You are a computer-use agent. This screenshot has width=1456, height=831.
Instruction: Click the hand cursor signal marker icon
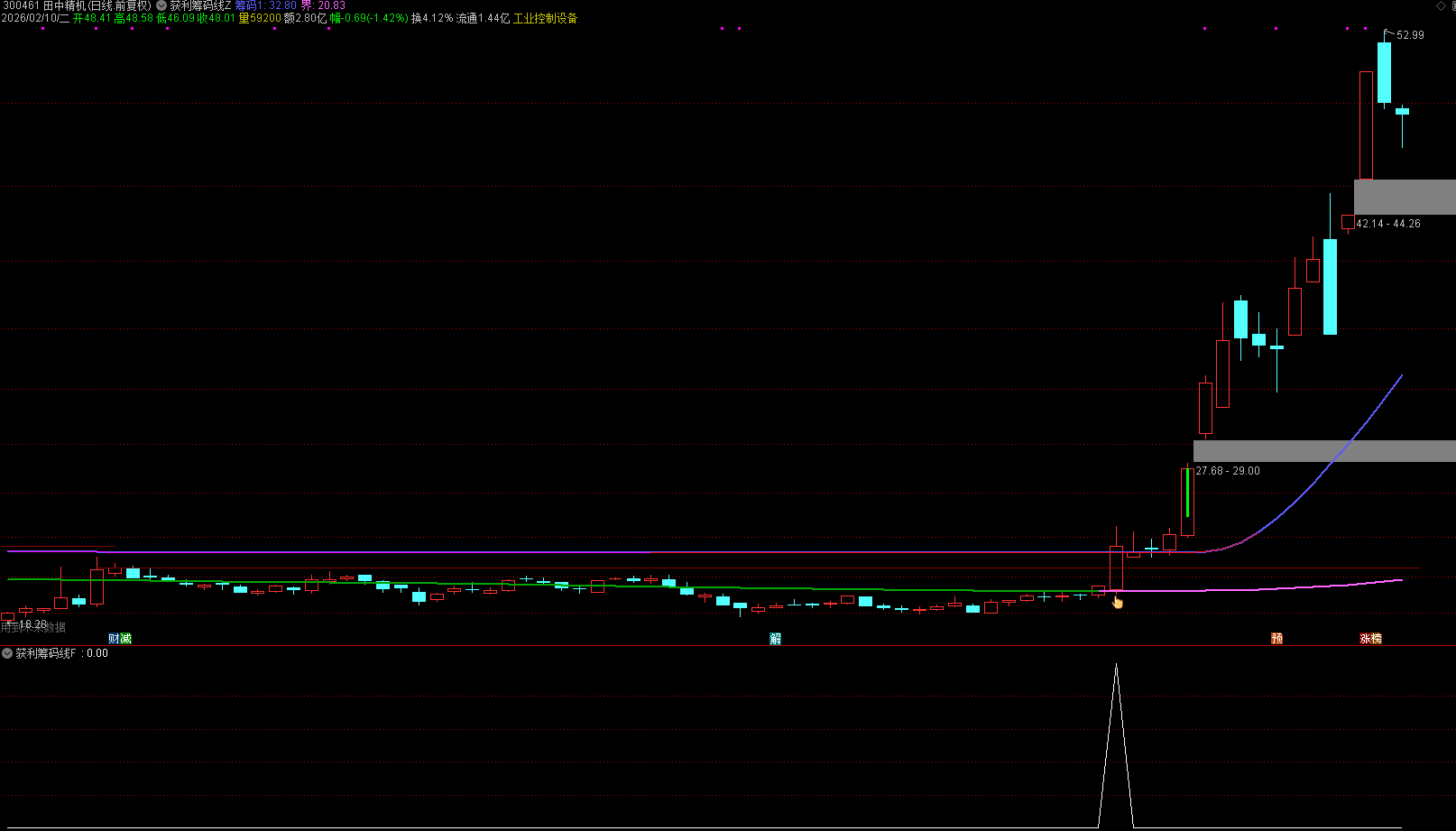pos(1118,602)
